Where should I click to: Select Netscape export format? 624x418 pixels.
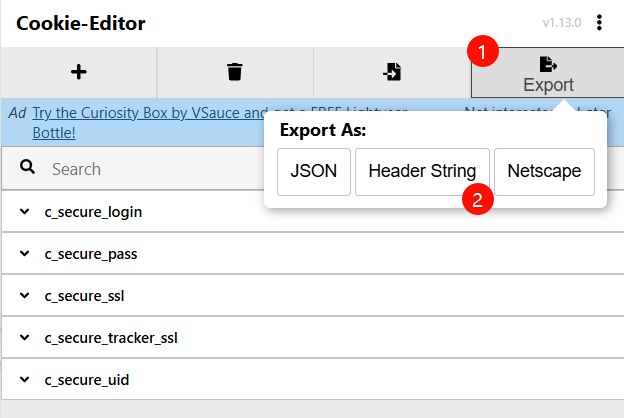point(544,171)
